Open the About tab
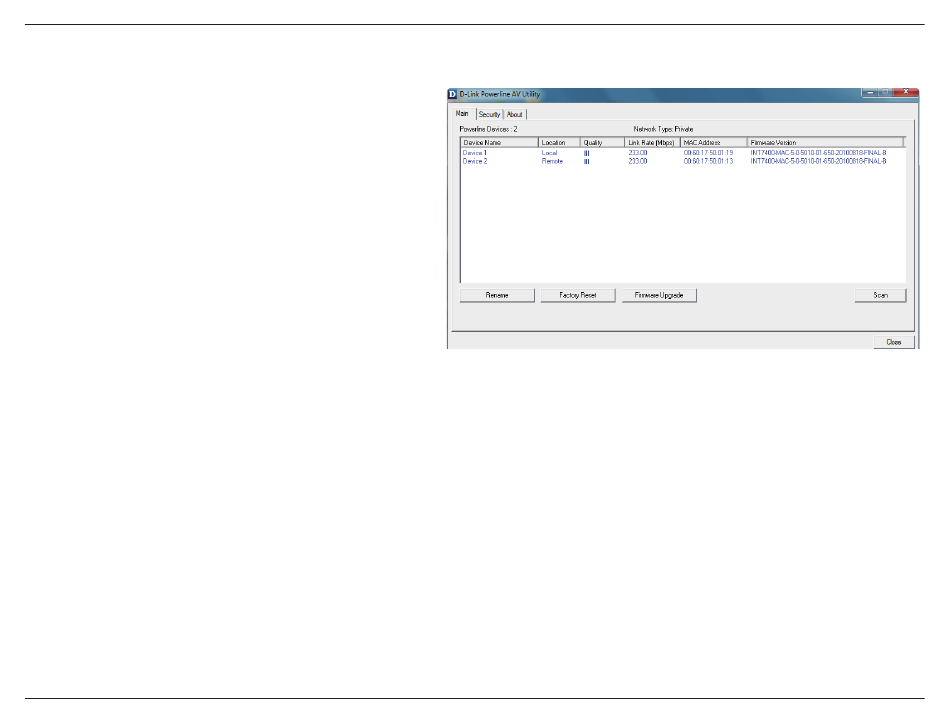 [514, 114]
